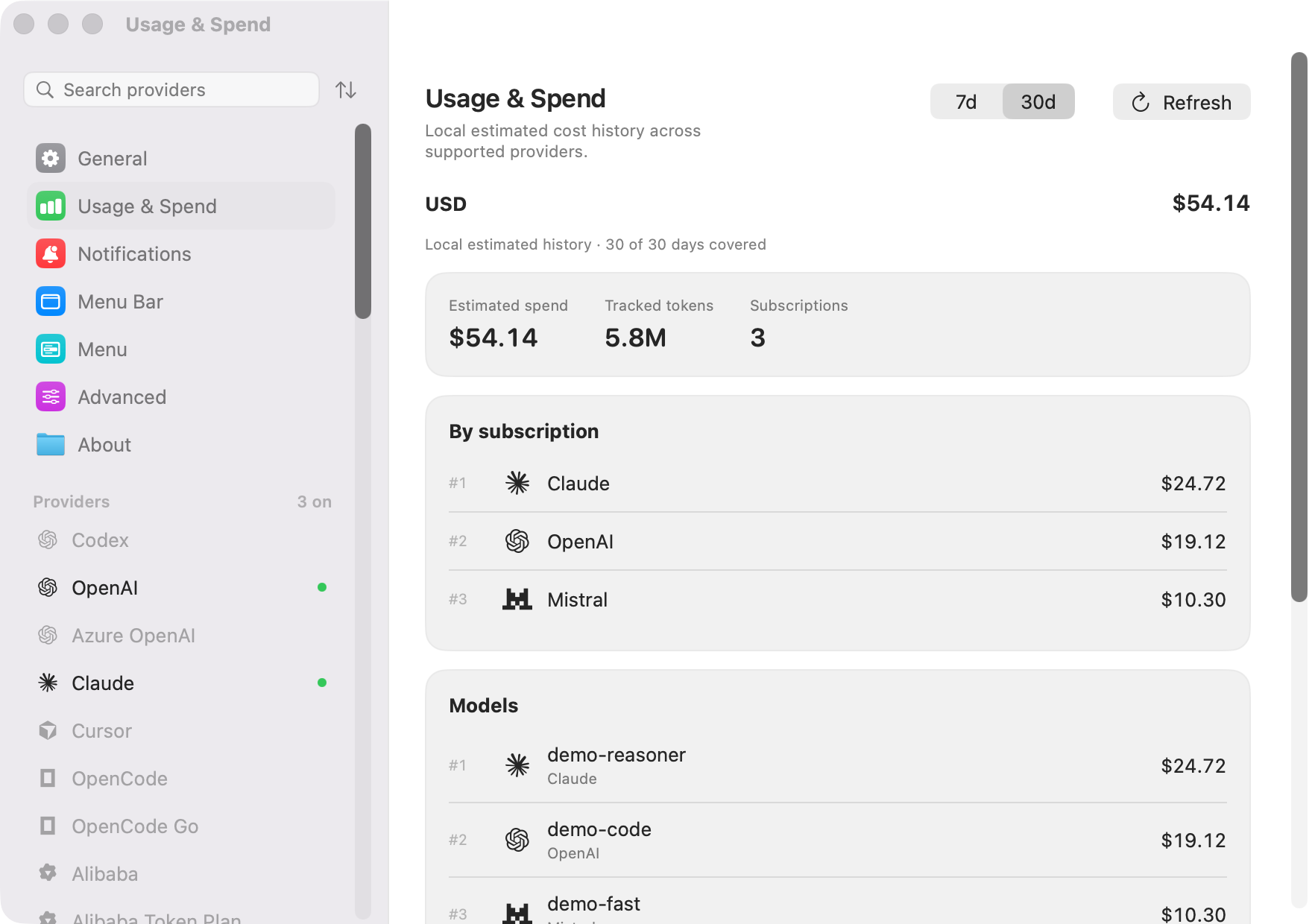Refresh the usage data
Screen dimensions: 1312x924
pos(1182,102)
